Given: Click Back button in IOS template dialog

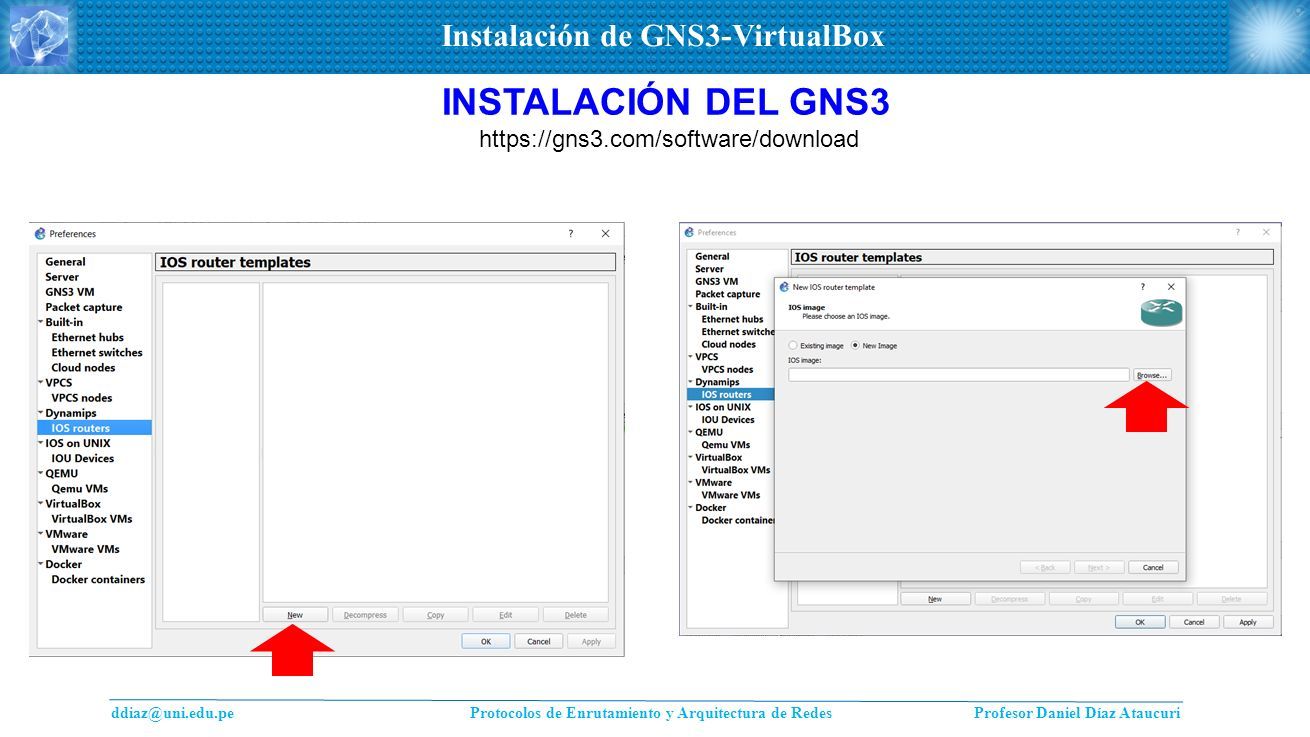Looking at the screenshot, I should tap(1045, 567).
